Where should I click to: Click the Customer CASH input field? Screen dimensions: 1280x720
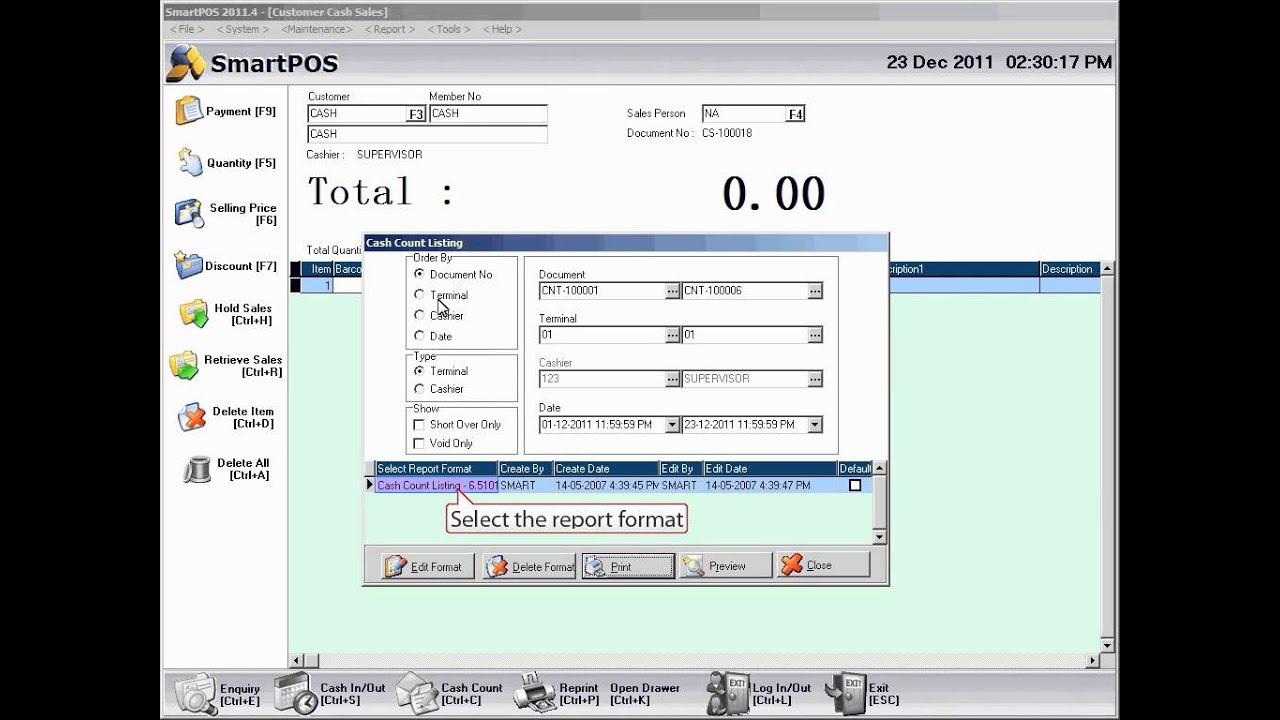click(357, 114)
